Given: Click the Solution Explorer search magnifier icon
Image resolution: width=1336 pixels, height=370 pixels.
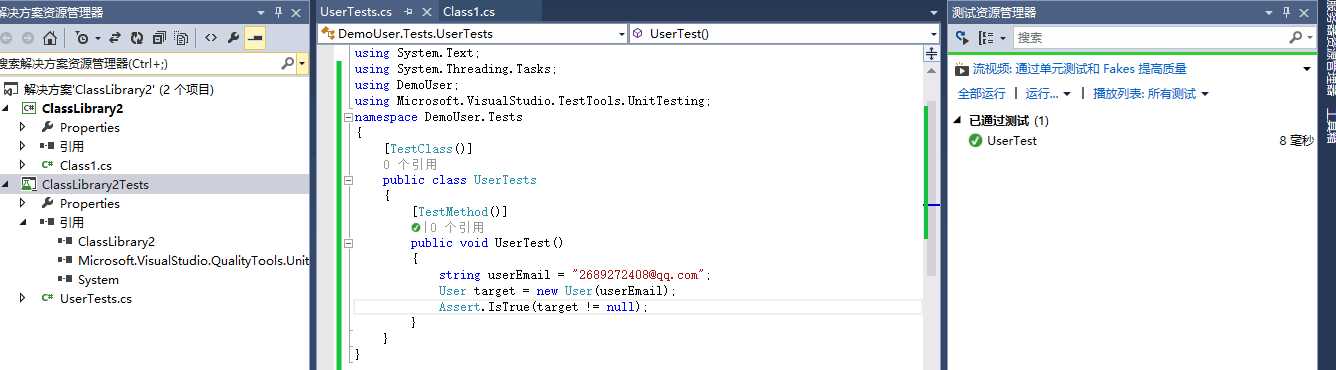Looking at the screenshot, I should point(287,63).
